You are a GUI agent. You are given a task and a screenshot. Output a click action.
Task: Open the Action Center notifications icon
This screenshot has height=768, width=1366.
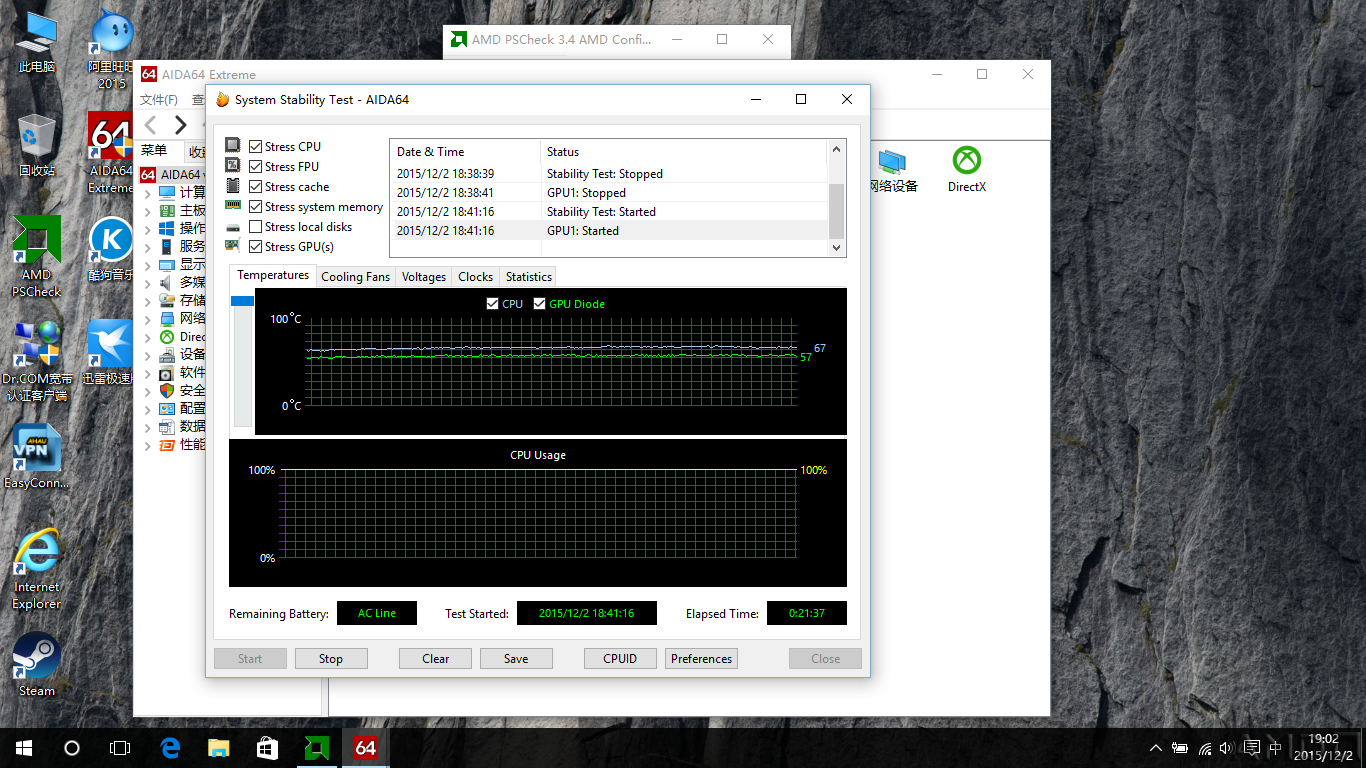point(1252,748)
